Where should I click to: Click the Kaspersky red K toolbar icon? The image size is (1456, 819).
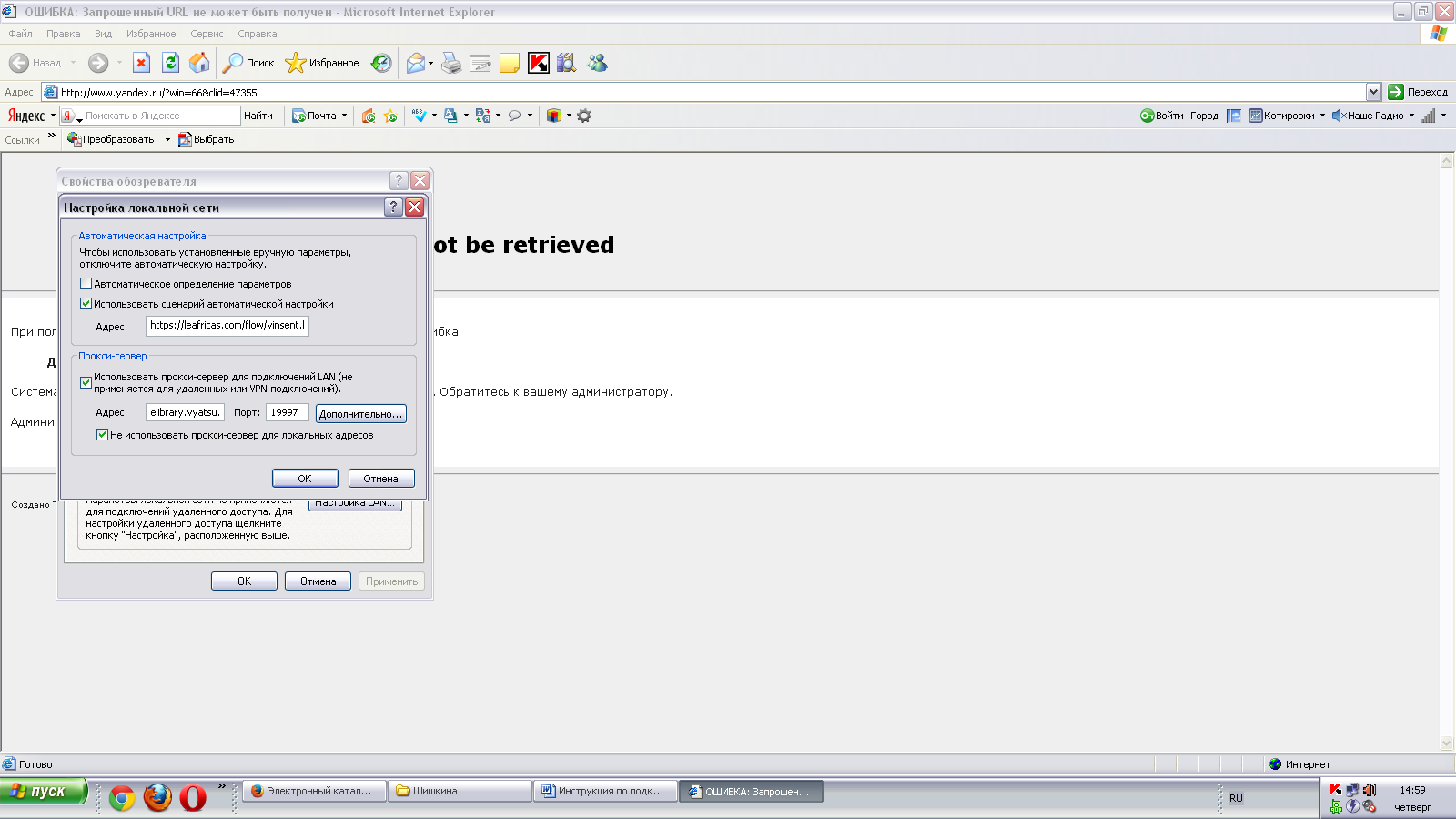point(539,63)
